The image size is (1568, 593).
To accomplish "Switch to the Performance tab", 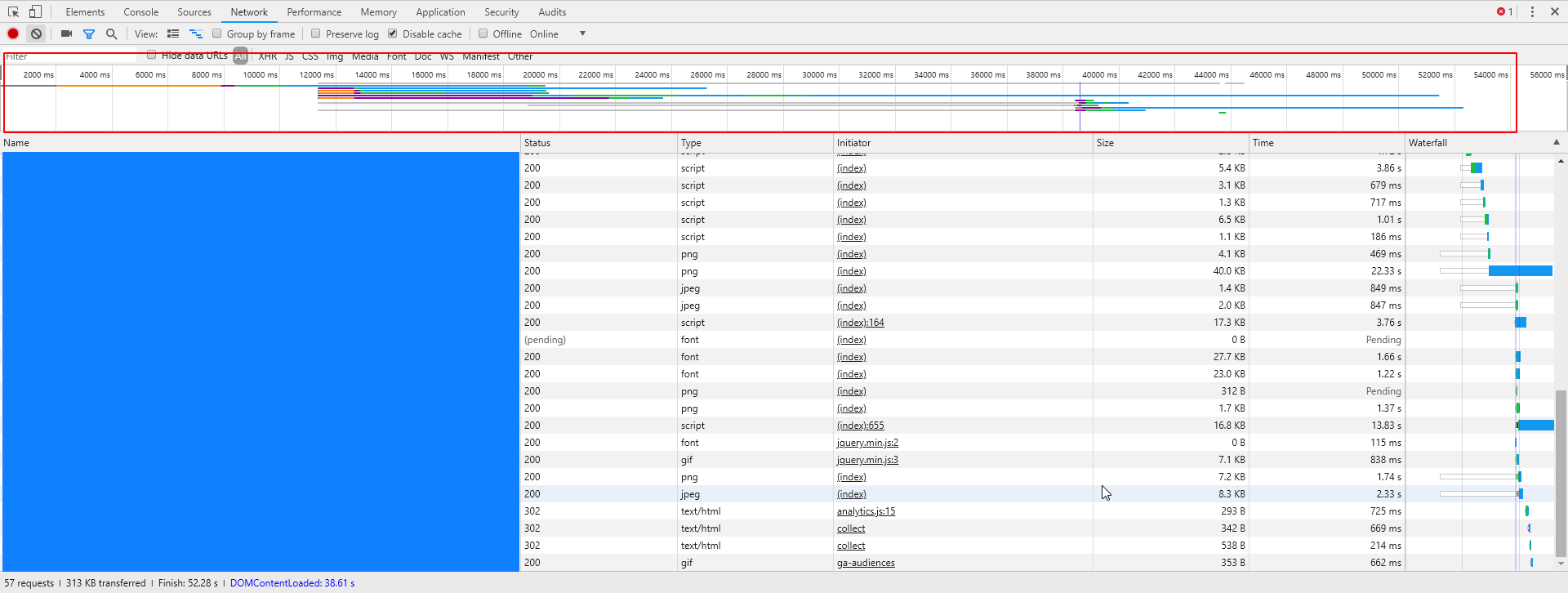I will click(x=314, y=11).
